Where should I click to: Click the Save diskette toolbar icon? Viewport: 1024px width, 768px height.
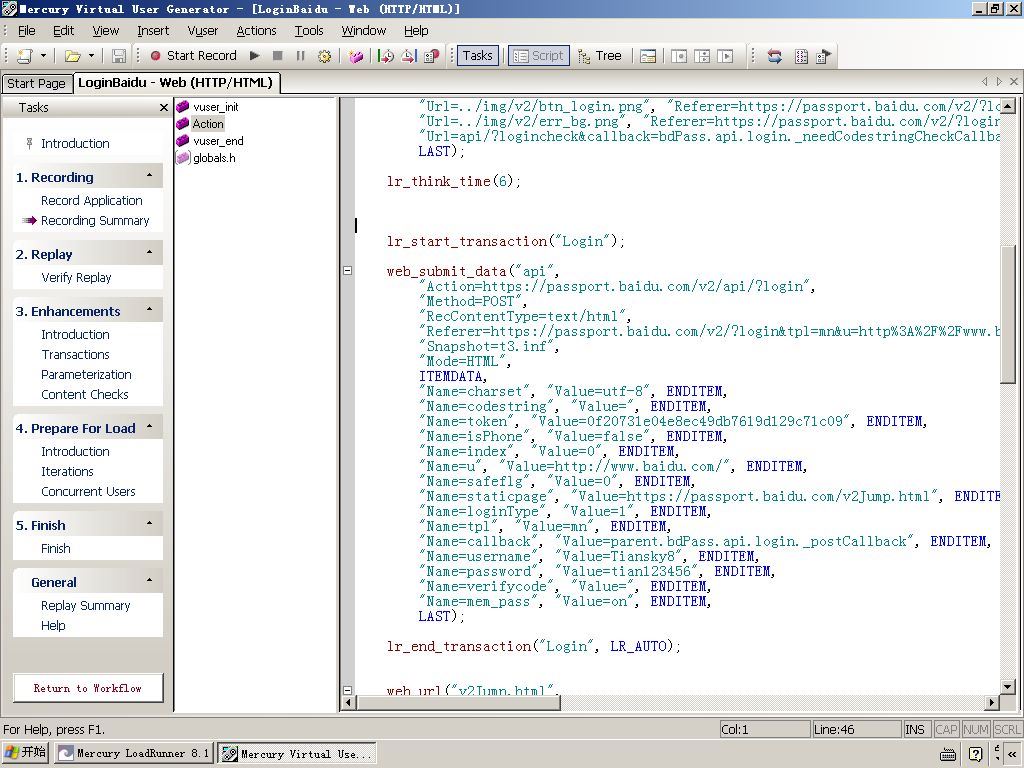(x=119, y=56)
